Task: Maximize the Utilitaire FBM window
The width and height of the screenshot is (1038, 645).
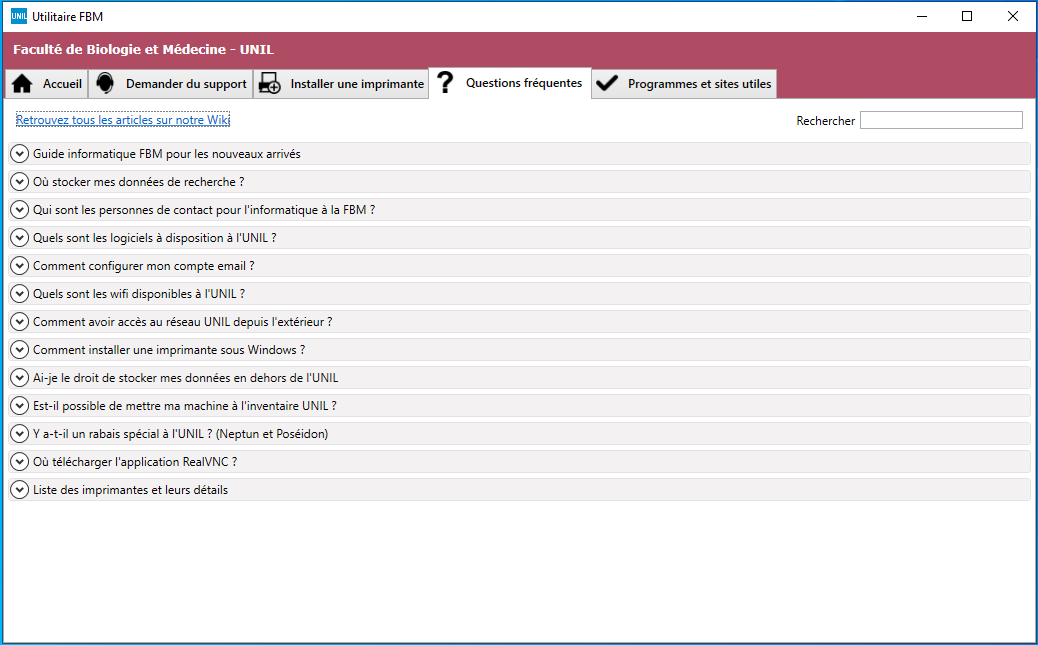Action: [967, 16]
